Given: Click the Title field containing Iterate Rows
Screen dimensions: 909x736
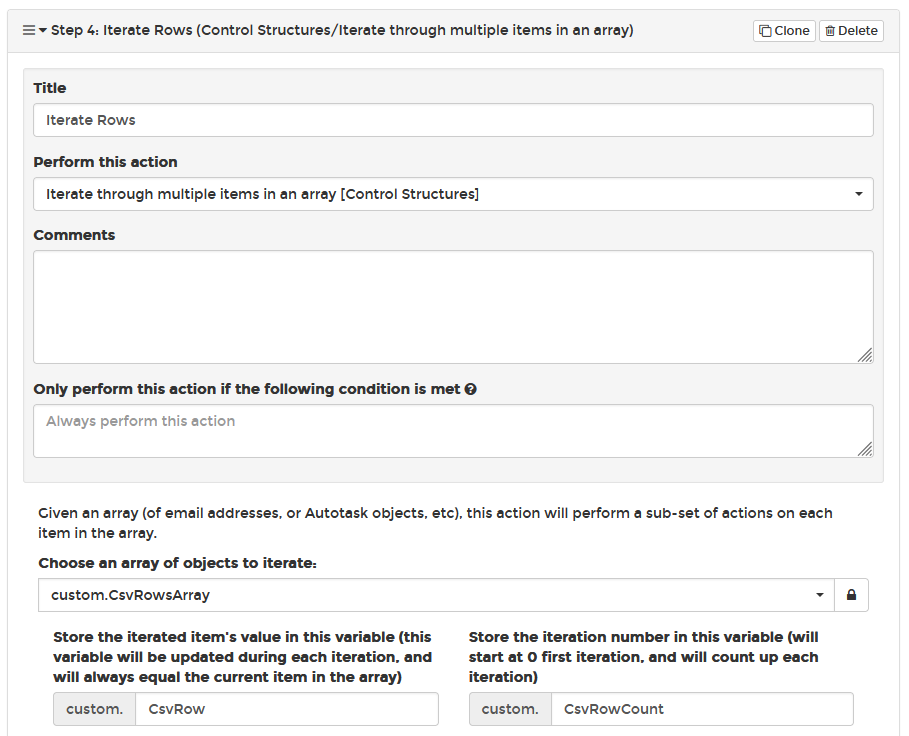Looking at the screenshot, I should pos(453,120).
